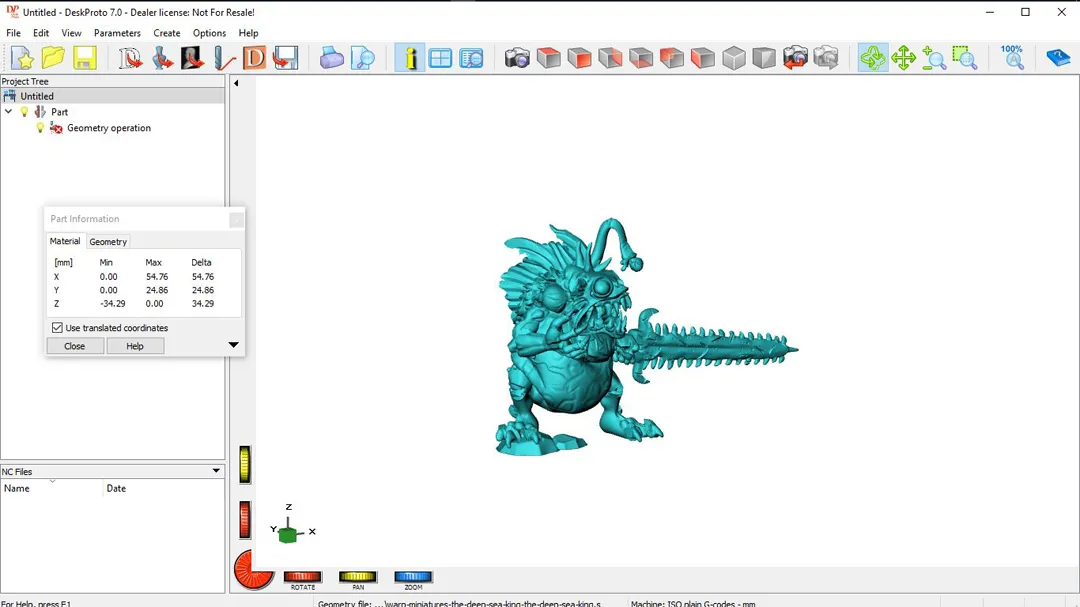1080x607 pixels.
Task: Select the light gray isometric cube view
Action: (x=734, y=58)
